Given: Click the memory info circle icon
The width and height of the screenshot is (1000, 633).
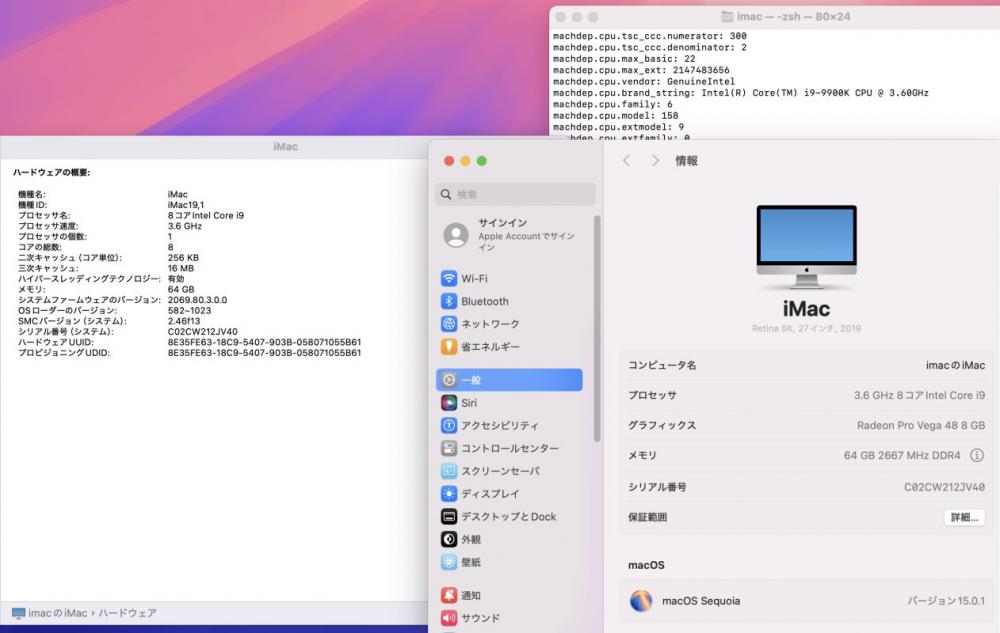Looking at the screenshot, I should [x=976, y=455].
